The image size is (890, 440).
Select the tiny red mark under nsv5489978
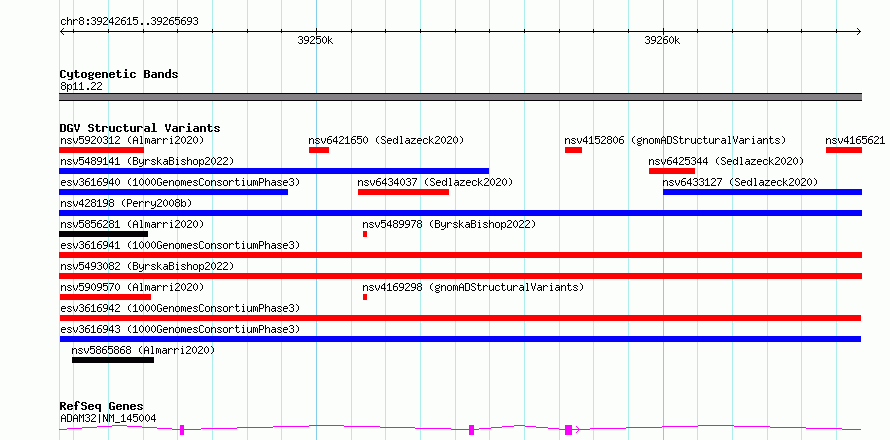pos(365,234)
